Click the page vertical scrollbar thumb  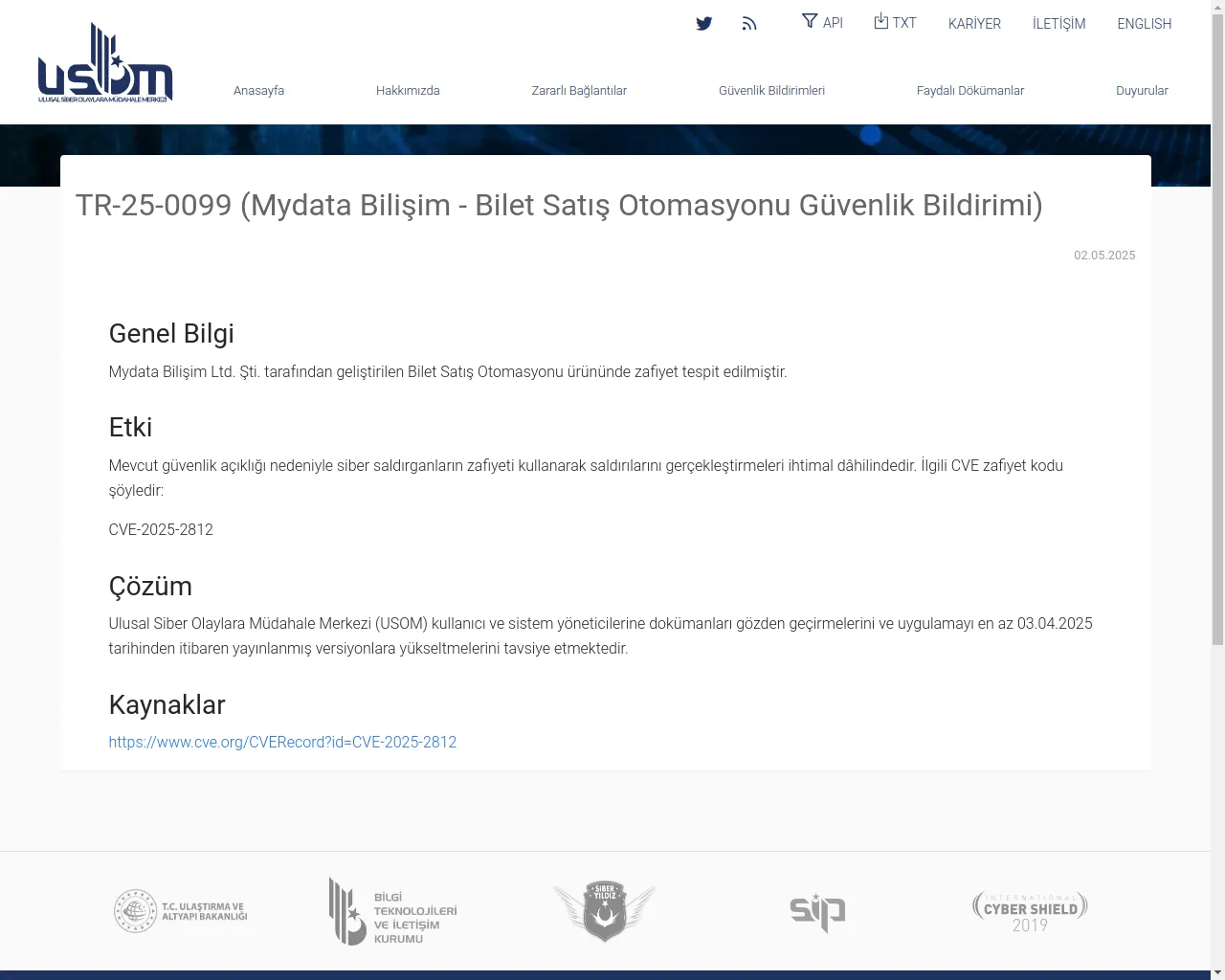1217,330
